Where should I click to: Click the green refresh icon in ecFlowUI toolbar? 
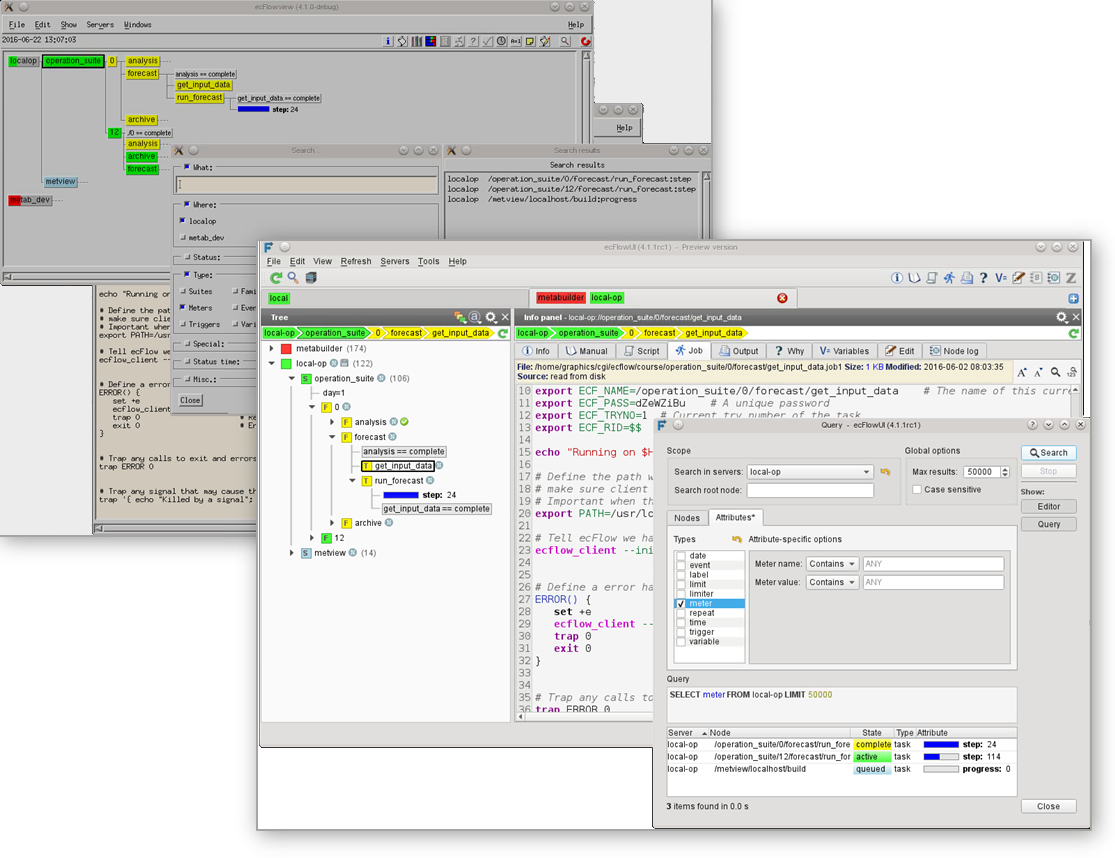pyautogui.click(x=276, y=278)
